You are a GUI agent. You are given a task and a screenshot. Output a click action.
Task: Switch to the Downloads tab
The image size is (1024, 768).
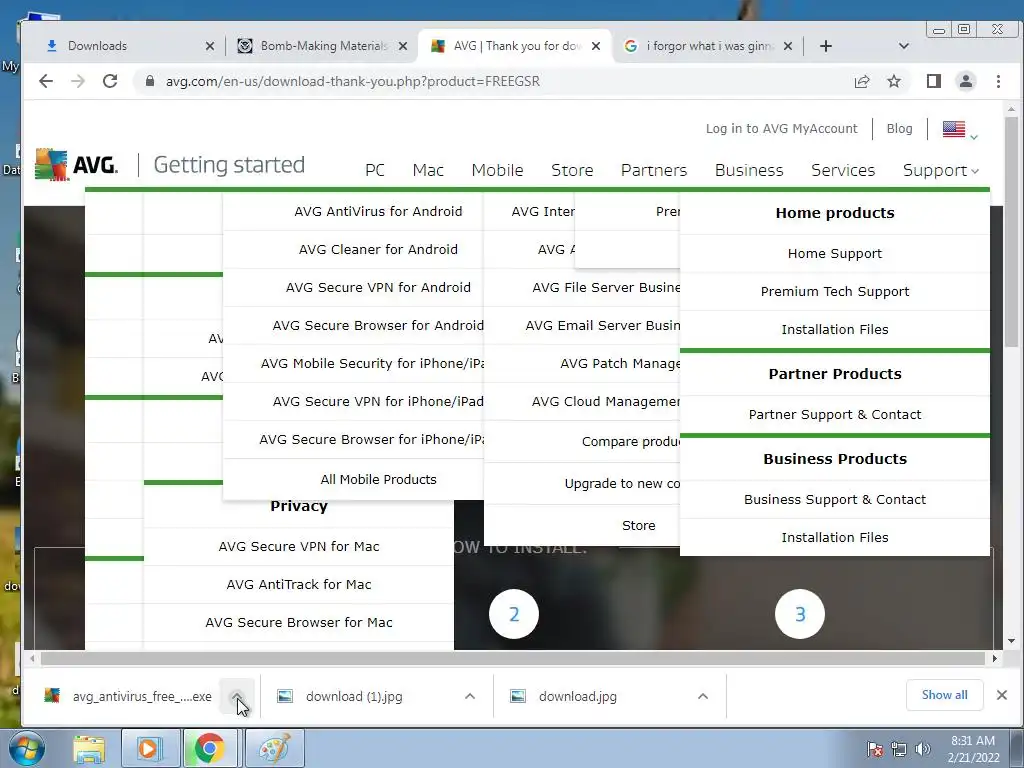pyautogui.click(x=124, y=46)
